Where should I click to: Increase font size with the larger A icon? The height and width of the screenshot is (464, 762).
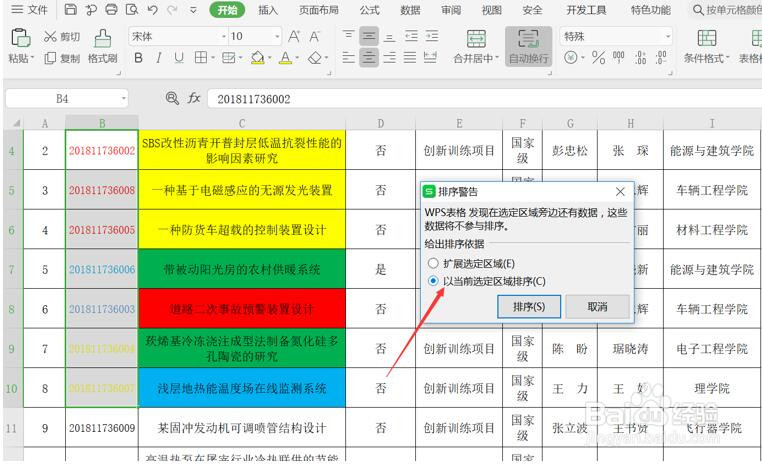(294, 36)
